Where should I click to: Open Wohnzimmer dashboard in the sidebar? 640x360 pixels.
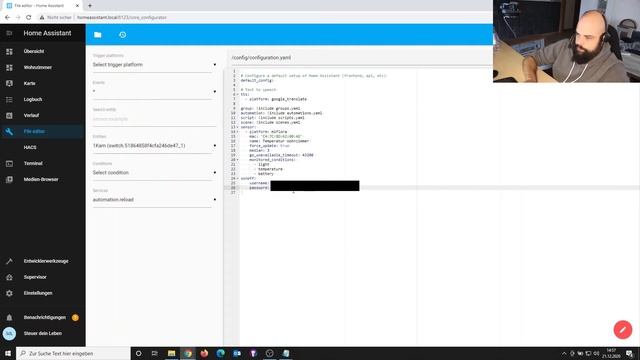tap(38, 67)
